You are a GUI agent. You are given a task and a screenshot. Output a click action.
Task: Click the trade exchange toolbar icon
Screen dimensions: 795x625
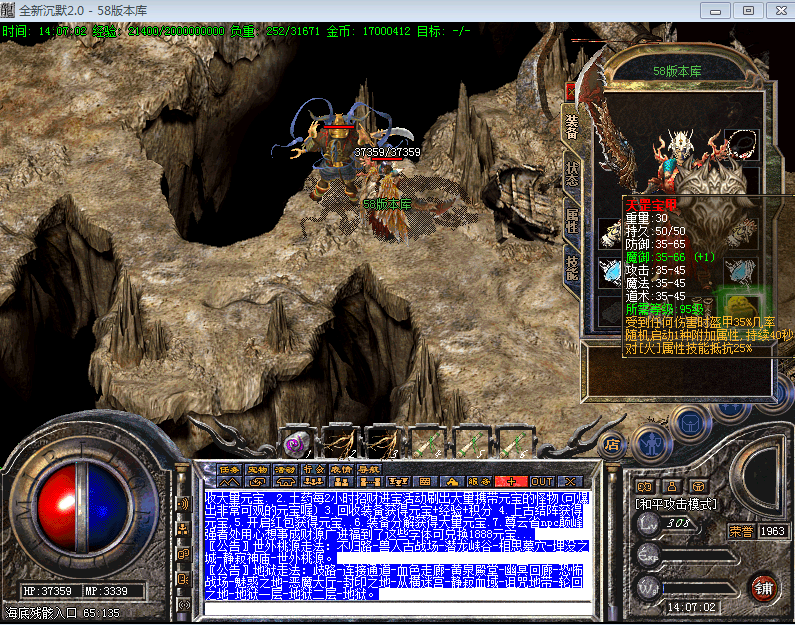[x=258, y=482]
